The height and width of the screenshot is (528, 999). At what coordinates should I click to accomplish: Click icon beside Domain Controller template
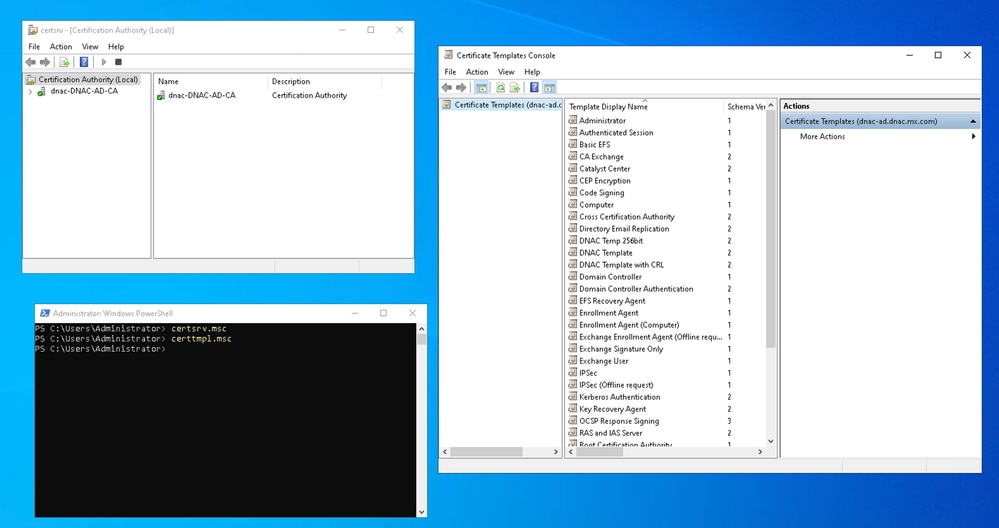[573, 277]
